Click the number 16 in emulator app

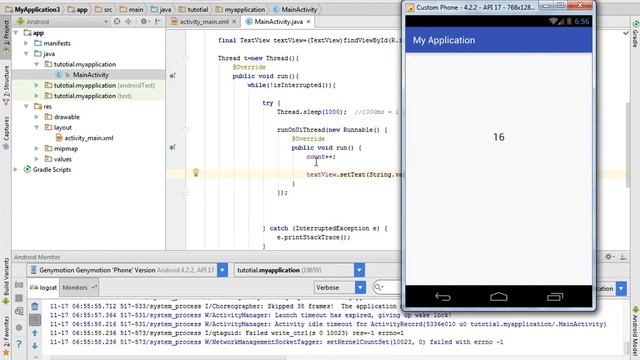coord(499,137)
